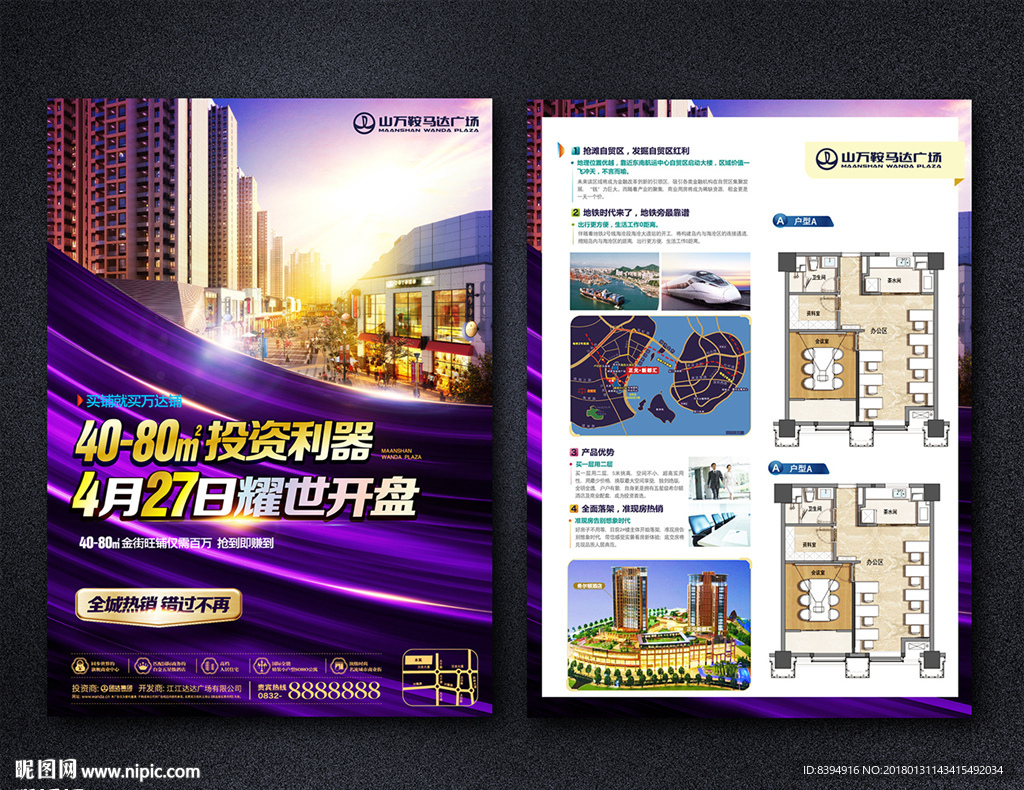Click the high-rise residence building icon
The height and width of the screenshot is (790, 1024).
(209, 666)
